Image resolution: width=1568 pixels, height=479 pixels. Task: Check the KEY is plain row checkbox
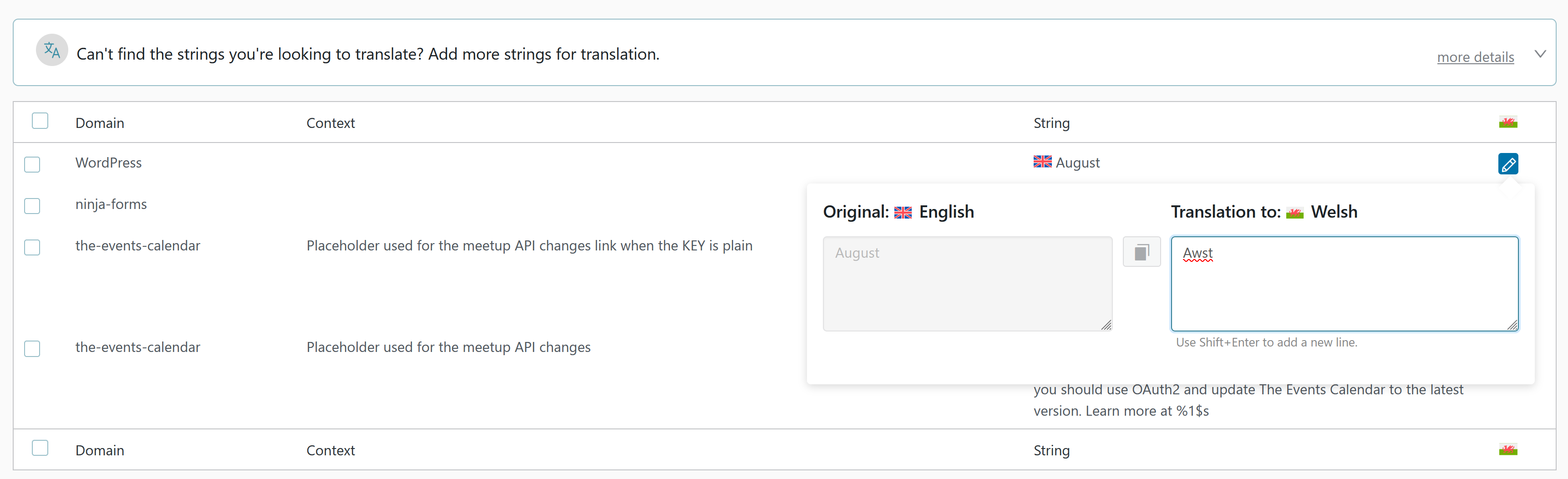(x=32, y=247)
